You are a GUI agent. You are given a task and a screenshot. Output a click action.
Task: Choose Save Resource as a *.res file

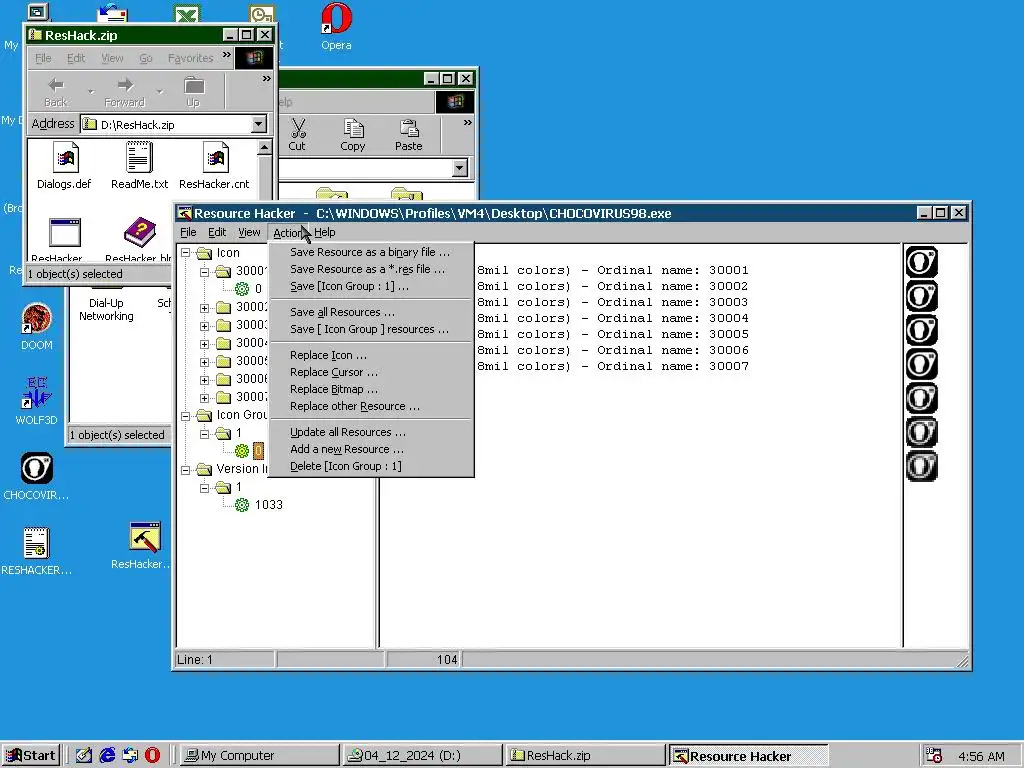[370, 269]
